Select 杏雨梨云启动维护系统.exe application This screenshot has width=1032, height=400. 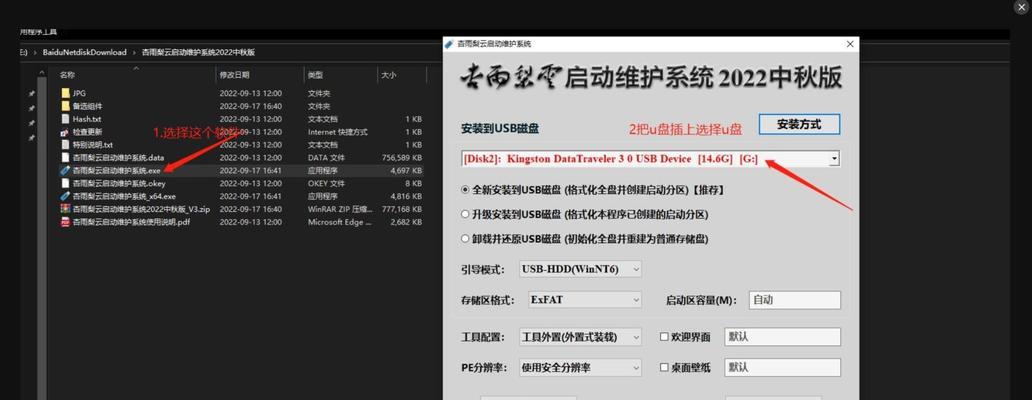tap(111, 170)
